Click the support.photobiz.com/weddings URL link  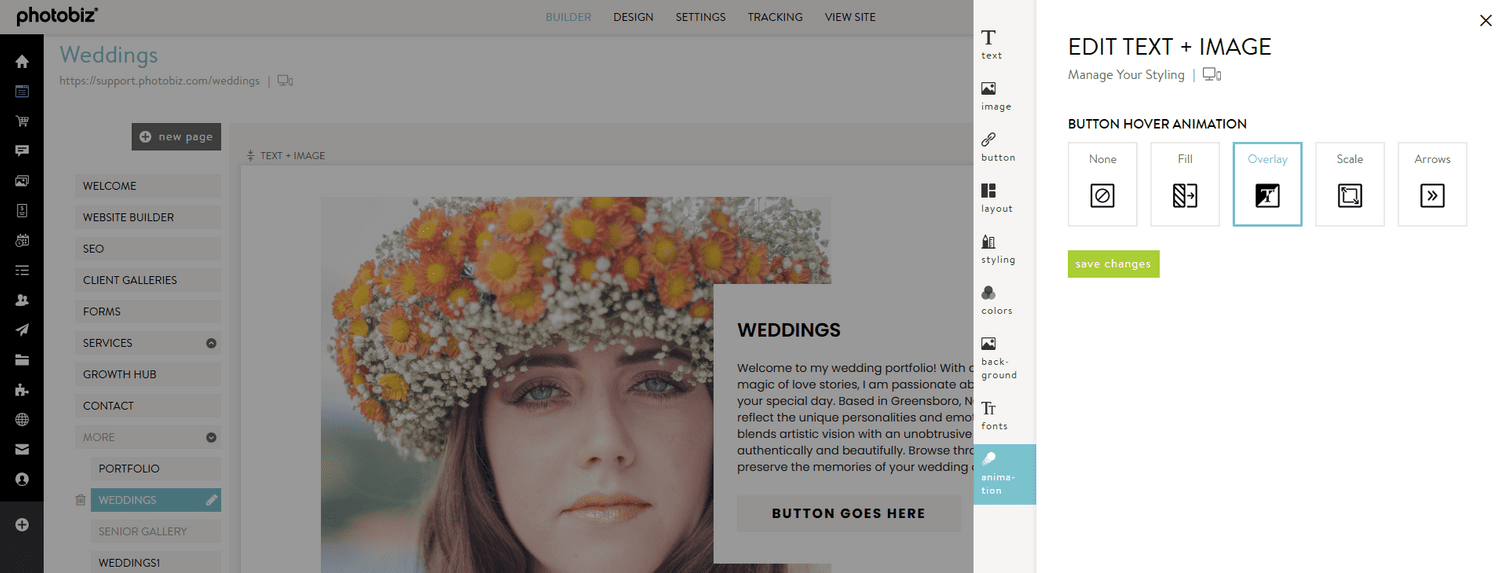click(x=159, y=81)
